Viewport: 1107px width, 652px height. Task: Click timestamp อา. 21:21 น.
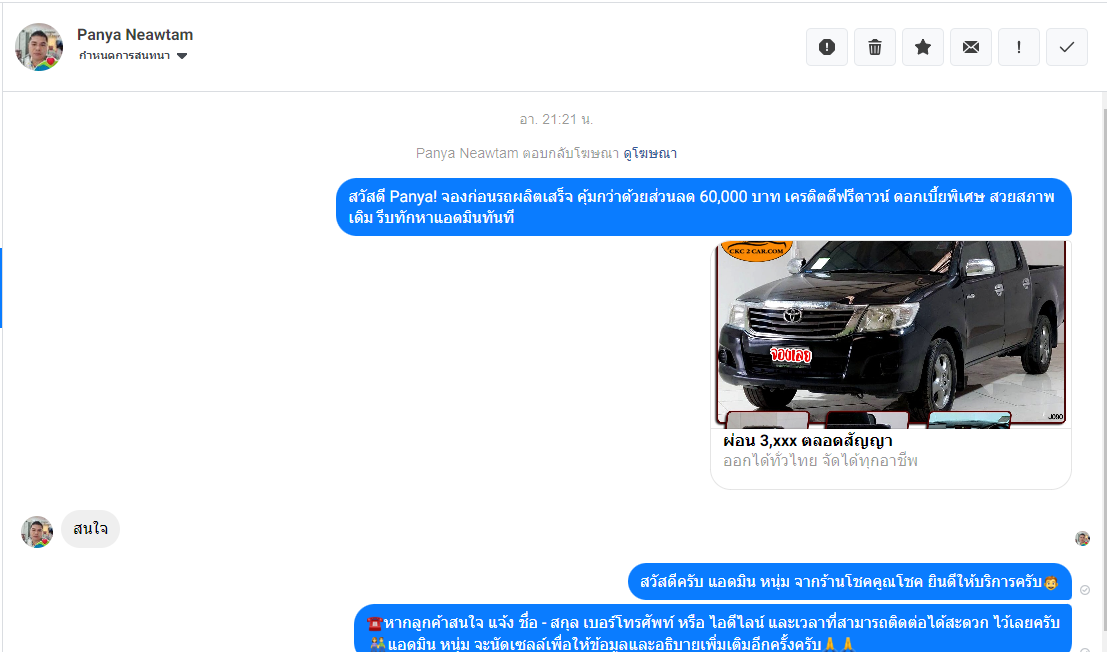556,119
